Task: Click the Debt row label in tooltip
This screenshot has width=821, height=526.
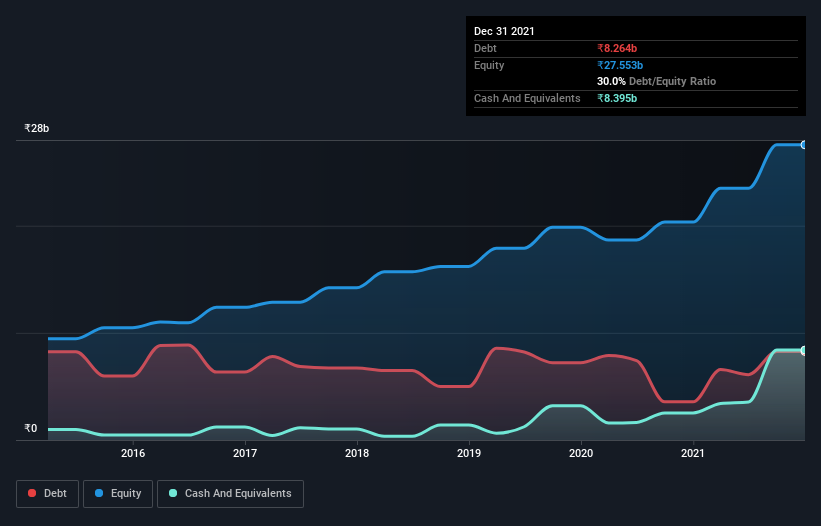Action: pyautogui.click(x=485, y=48)
